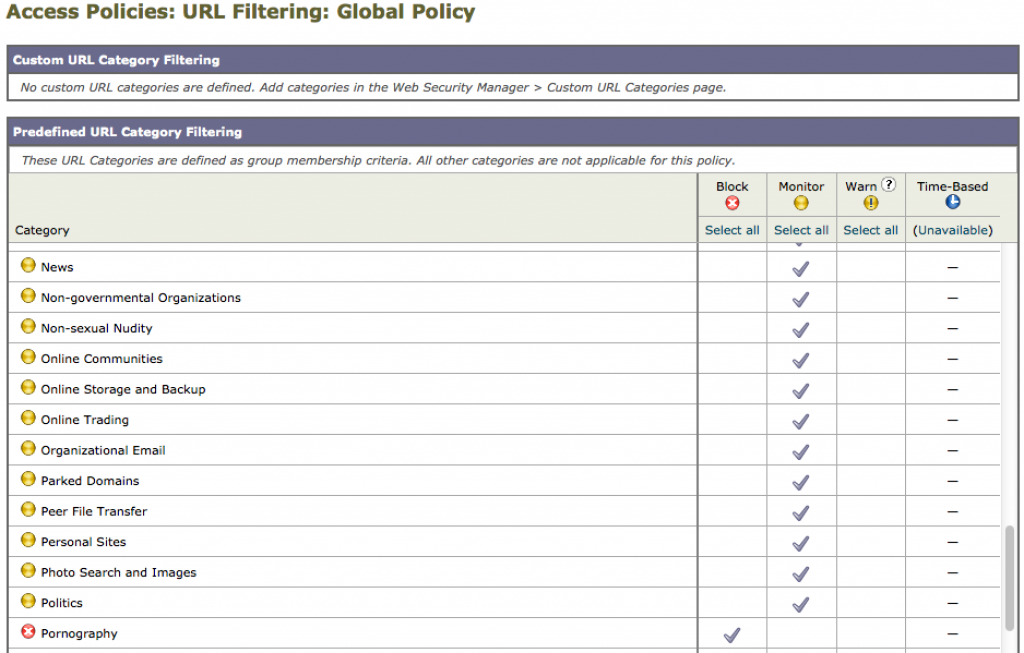Click Select all under the Monitor column
Screen dimensions: 1024x653
(801, 230)
